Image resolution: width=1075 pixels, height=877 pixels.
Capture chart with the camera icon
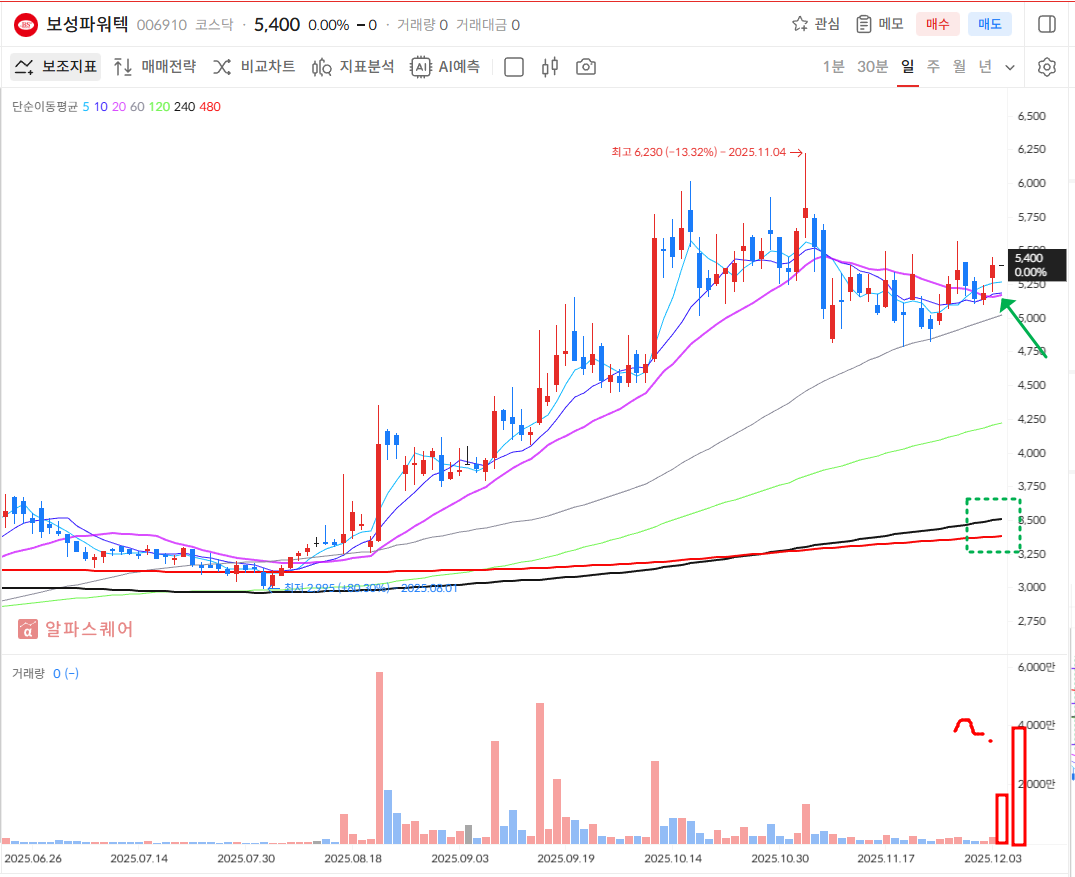click(586, 67)
